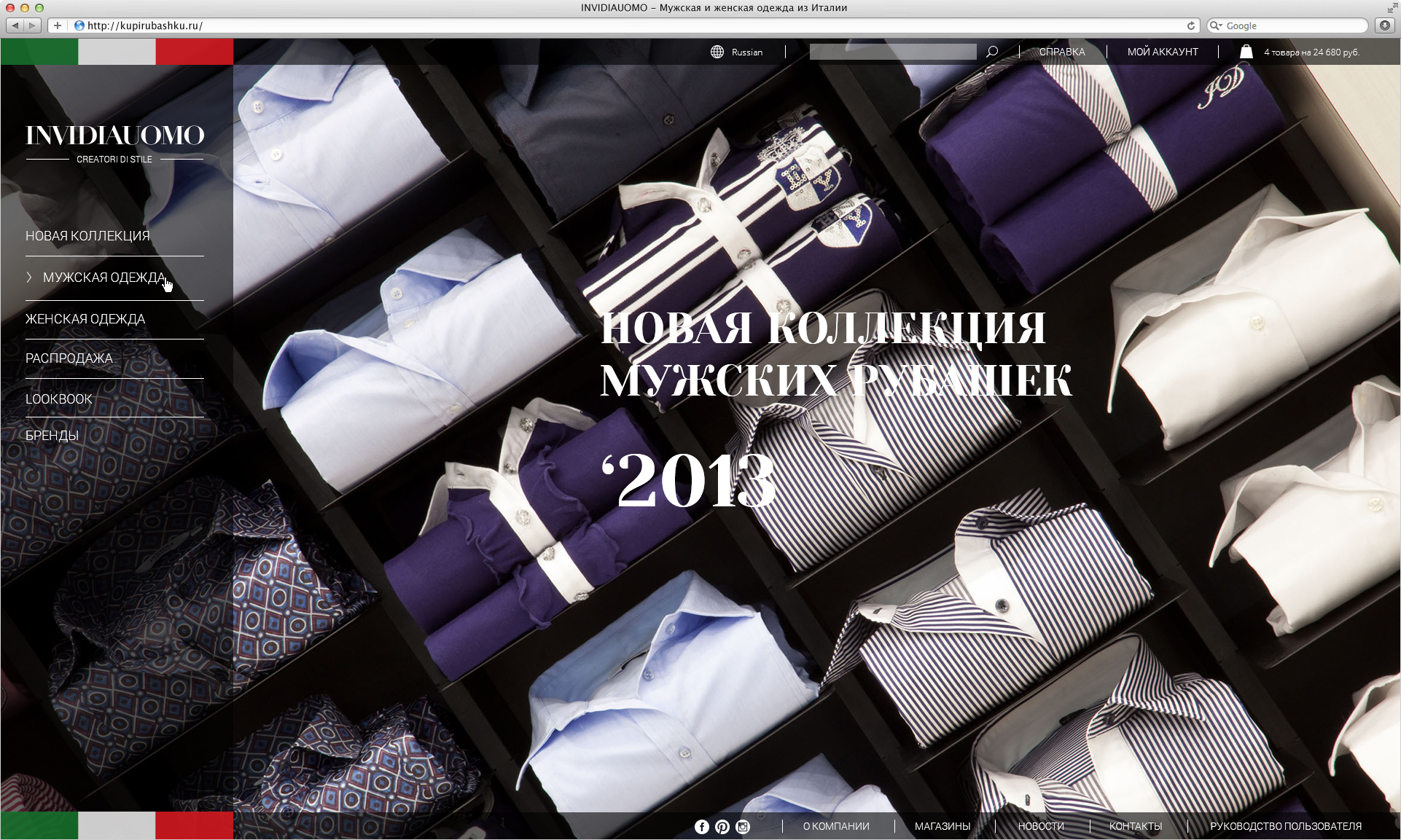Viewport: 1401px width, 840px height.
Task: Open the Facebook social icon in the footer
Action: point(702,826)
